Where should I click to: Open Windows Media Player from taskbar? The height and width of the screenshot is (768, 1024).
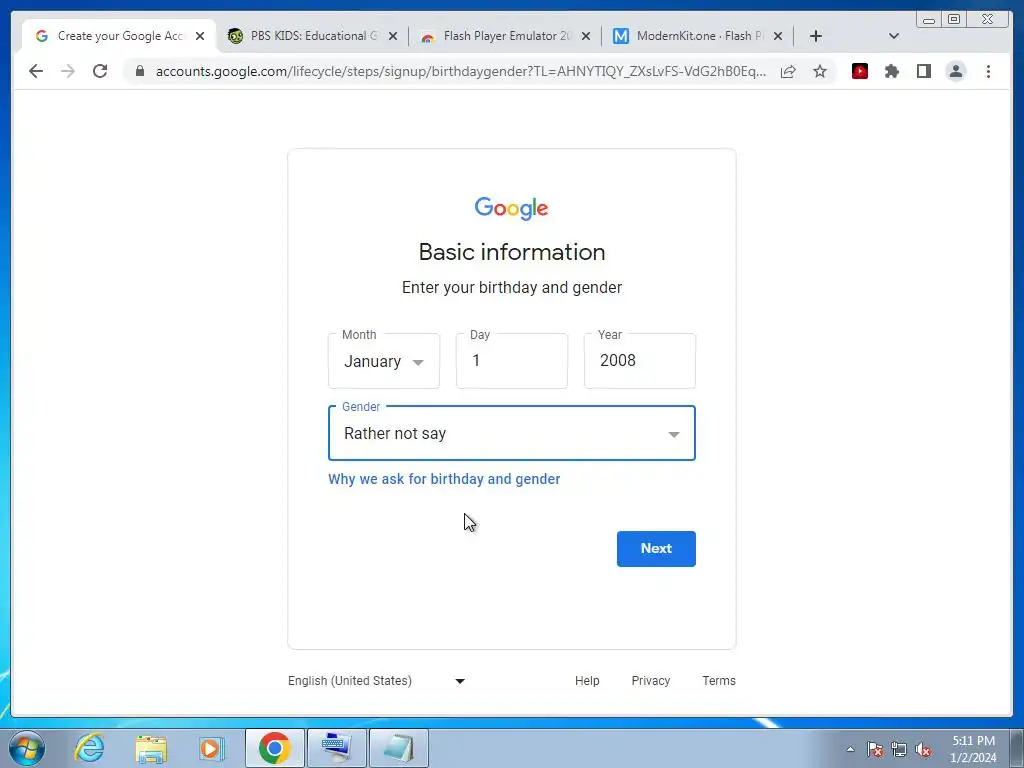coord(211,748)
